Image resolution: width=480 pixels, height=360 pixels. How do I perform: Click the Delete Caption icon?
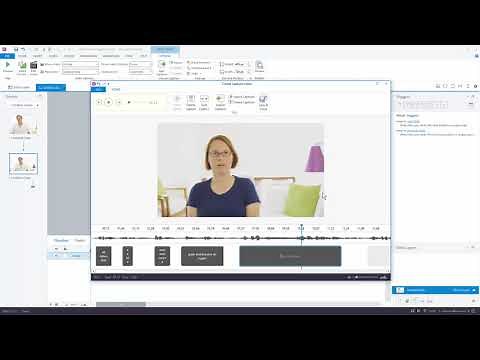click(191, 99)
